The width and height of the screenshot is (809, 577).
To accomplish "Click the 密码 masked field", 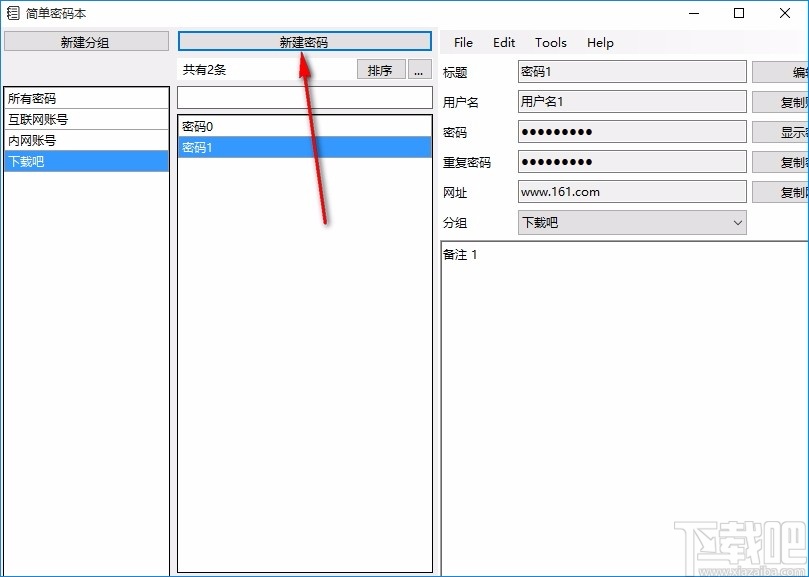I will 632,132.
